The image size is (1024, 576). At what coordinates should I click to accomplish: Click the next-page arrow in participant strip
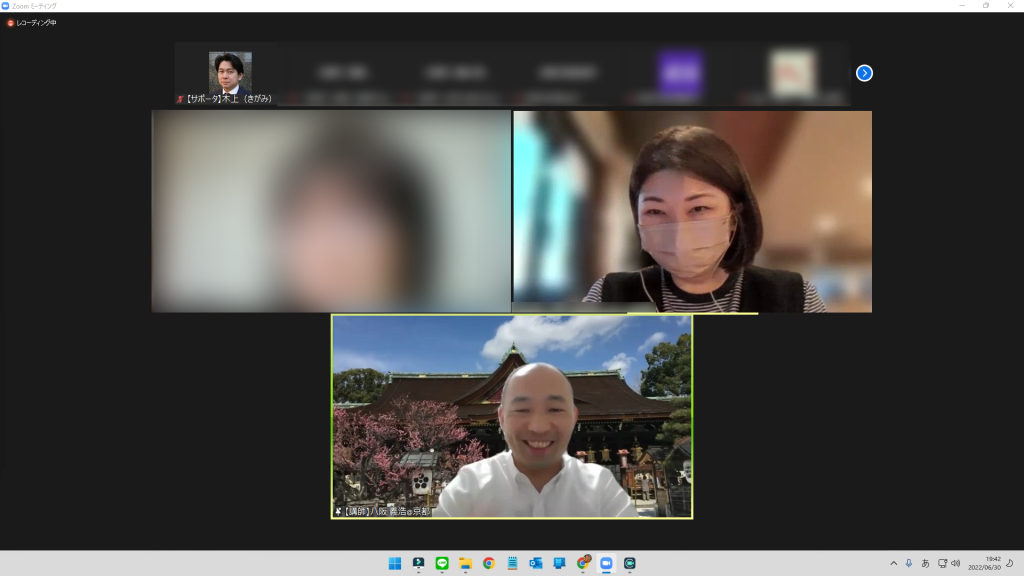tap(864, 73)
